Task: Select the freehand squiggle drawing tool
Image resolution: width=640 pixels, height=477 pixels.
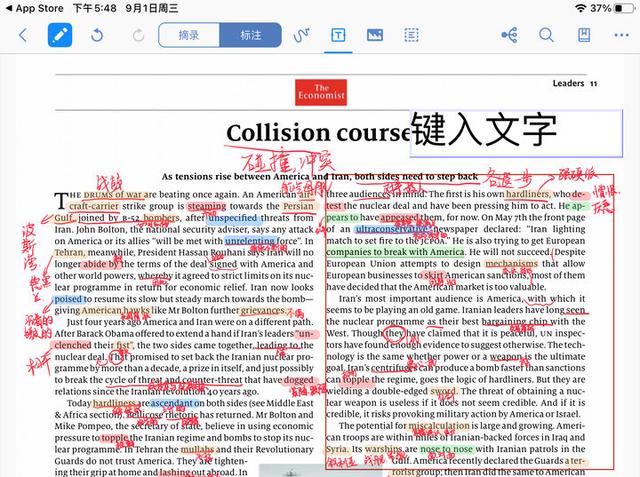Action: coord(301,35)
